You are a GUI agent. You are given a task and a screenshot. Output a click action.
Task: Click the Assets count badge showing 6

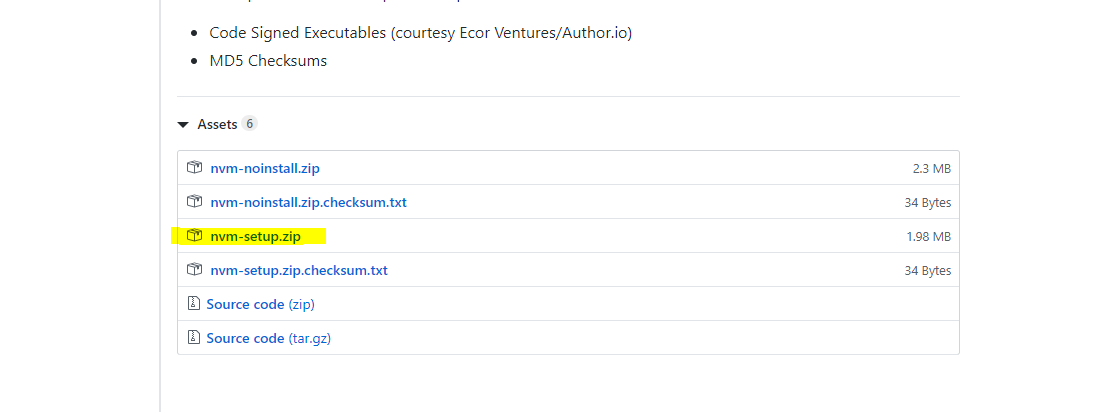click(249, 124)
